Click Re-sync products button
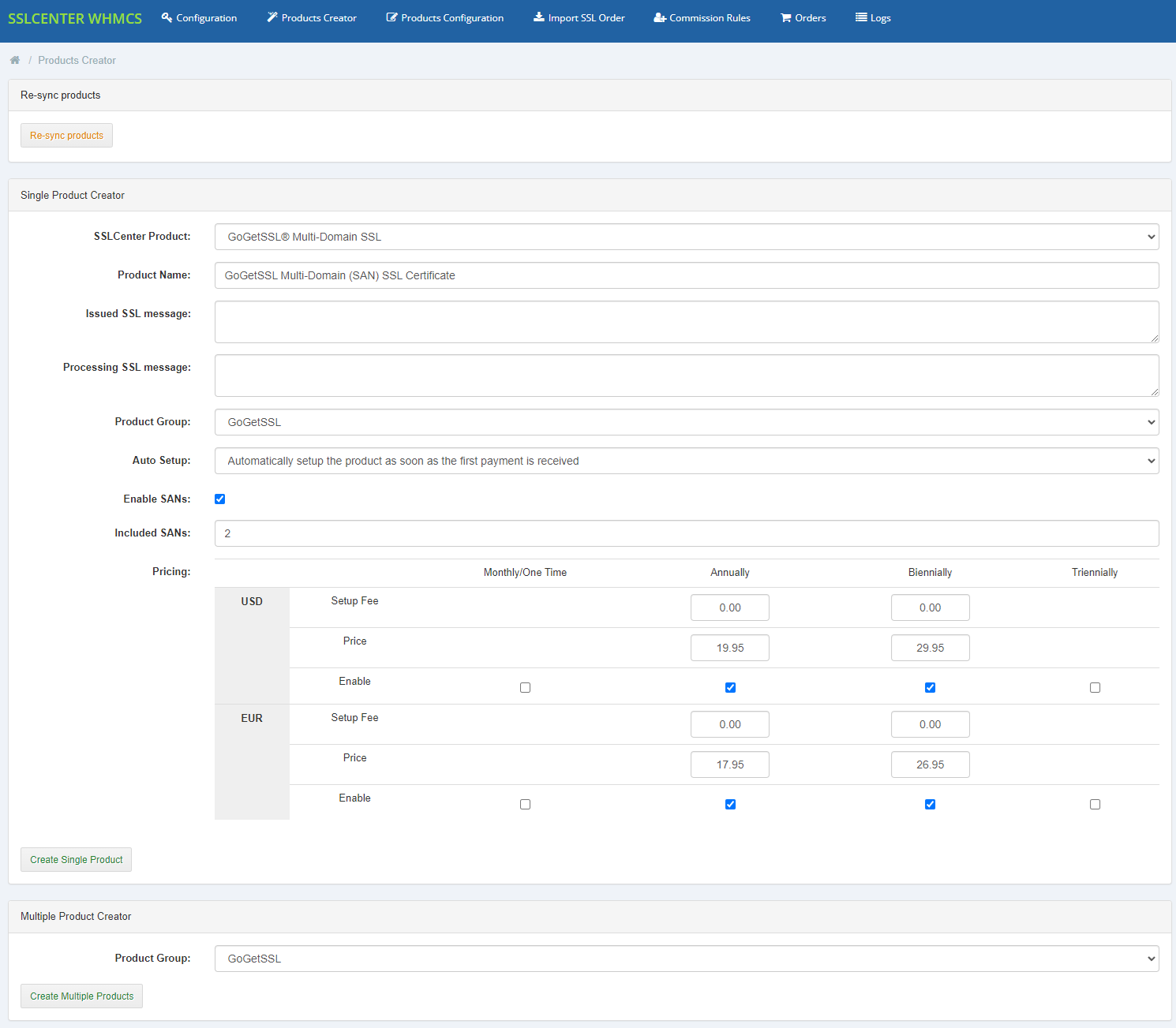 [66, 135]
